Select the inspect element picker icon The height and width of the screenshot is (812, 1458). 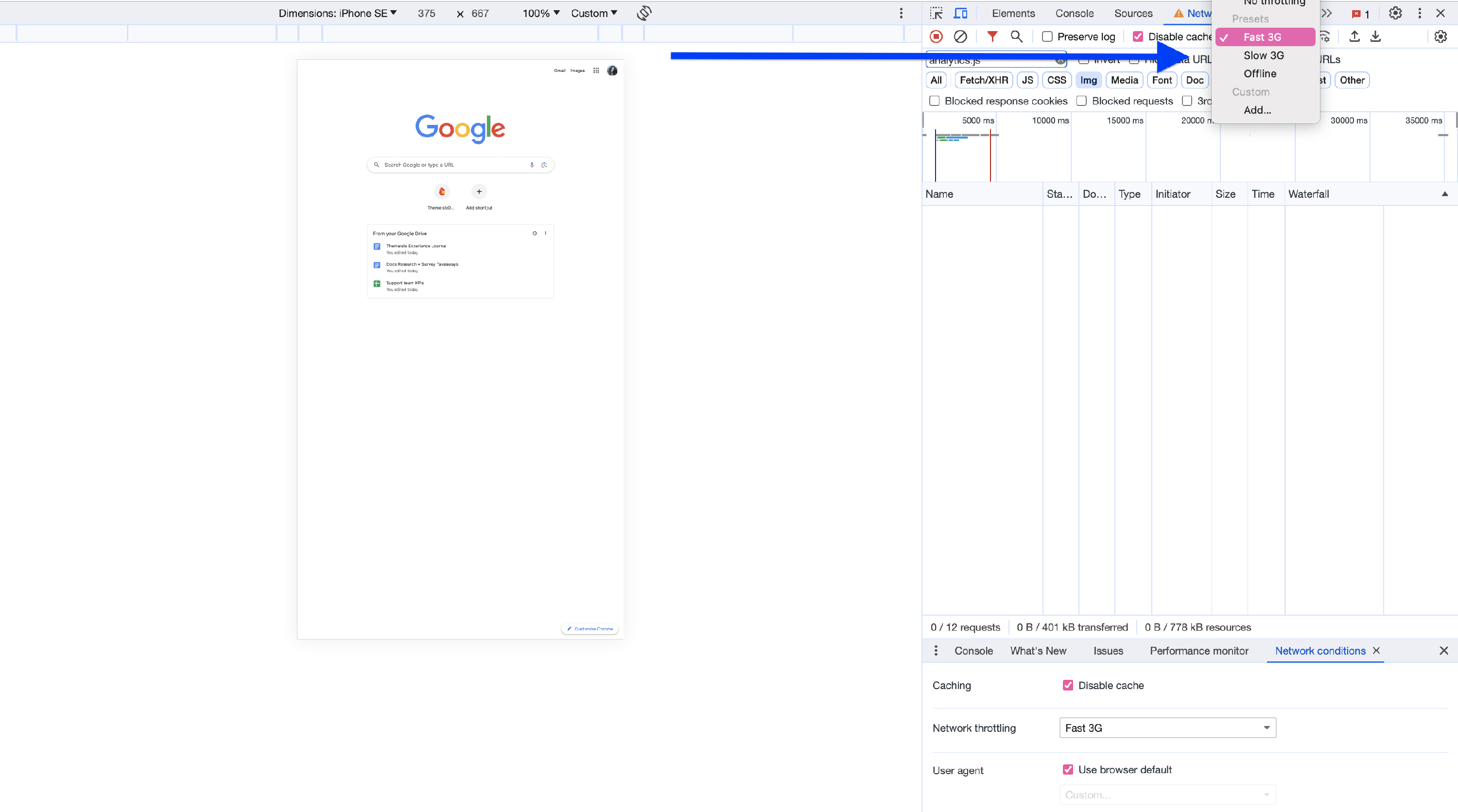click(x=936, y=13)
